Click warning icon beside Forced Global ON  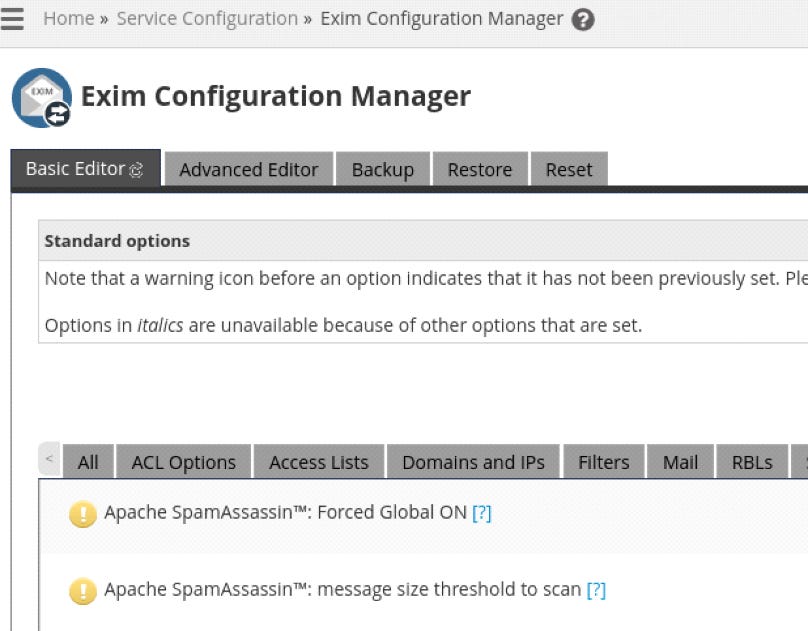tap(82, 513)
